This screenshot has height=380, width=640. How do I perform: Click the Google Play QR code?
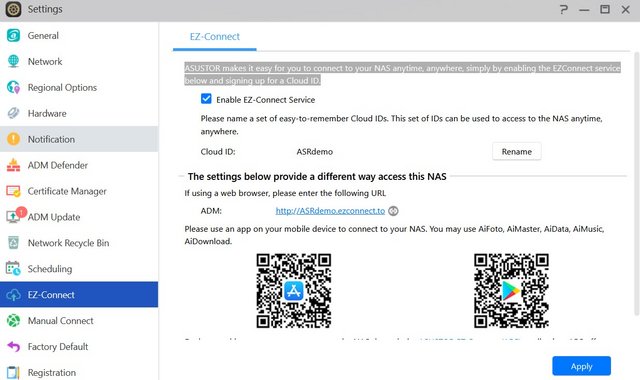pos(511,291)
